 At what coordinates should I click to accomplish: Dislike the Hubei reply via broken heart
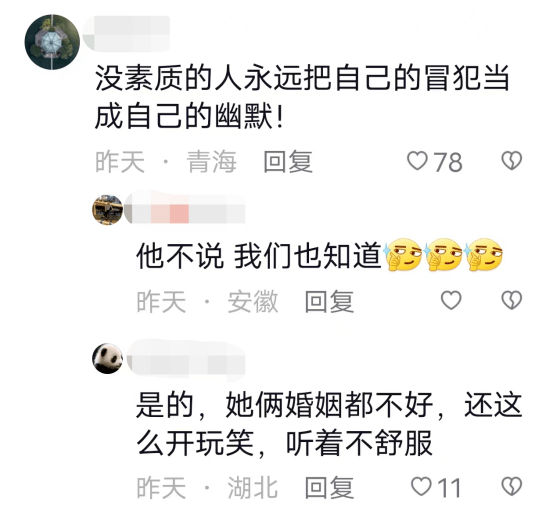512,486
